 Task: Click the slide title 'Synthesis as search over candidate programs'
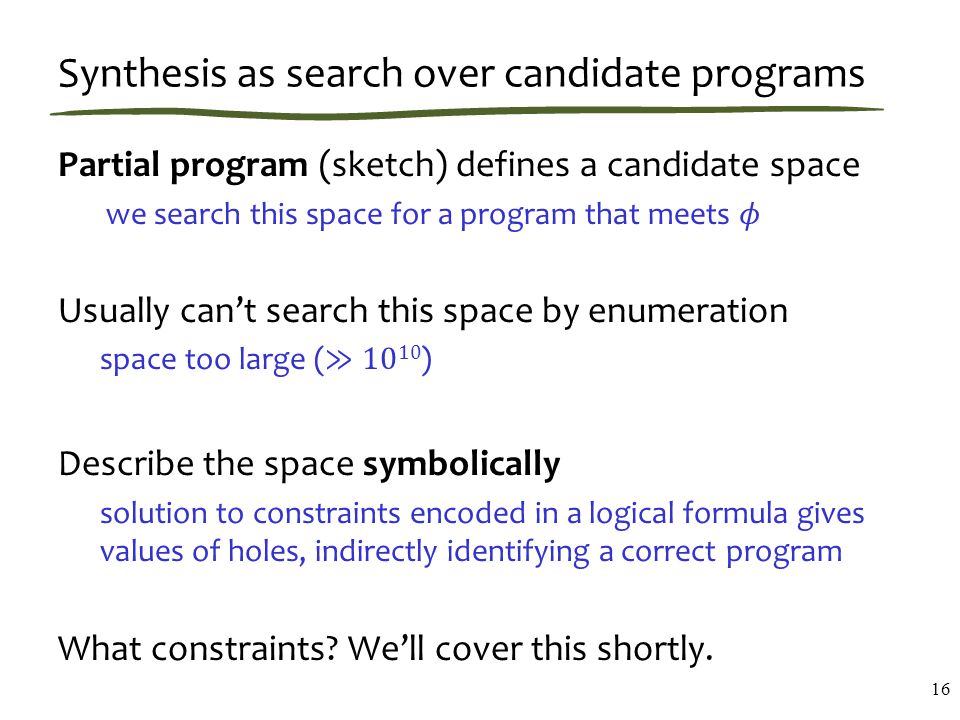[x=461, y=75]
